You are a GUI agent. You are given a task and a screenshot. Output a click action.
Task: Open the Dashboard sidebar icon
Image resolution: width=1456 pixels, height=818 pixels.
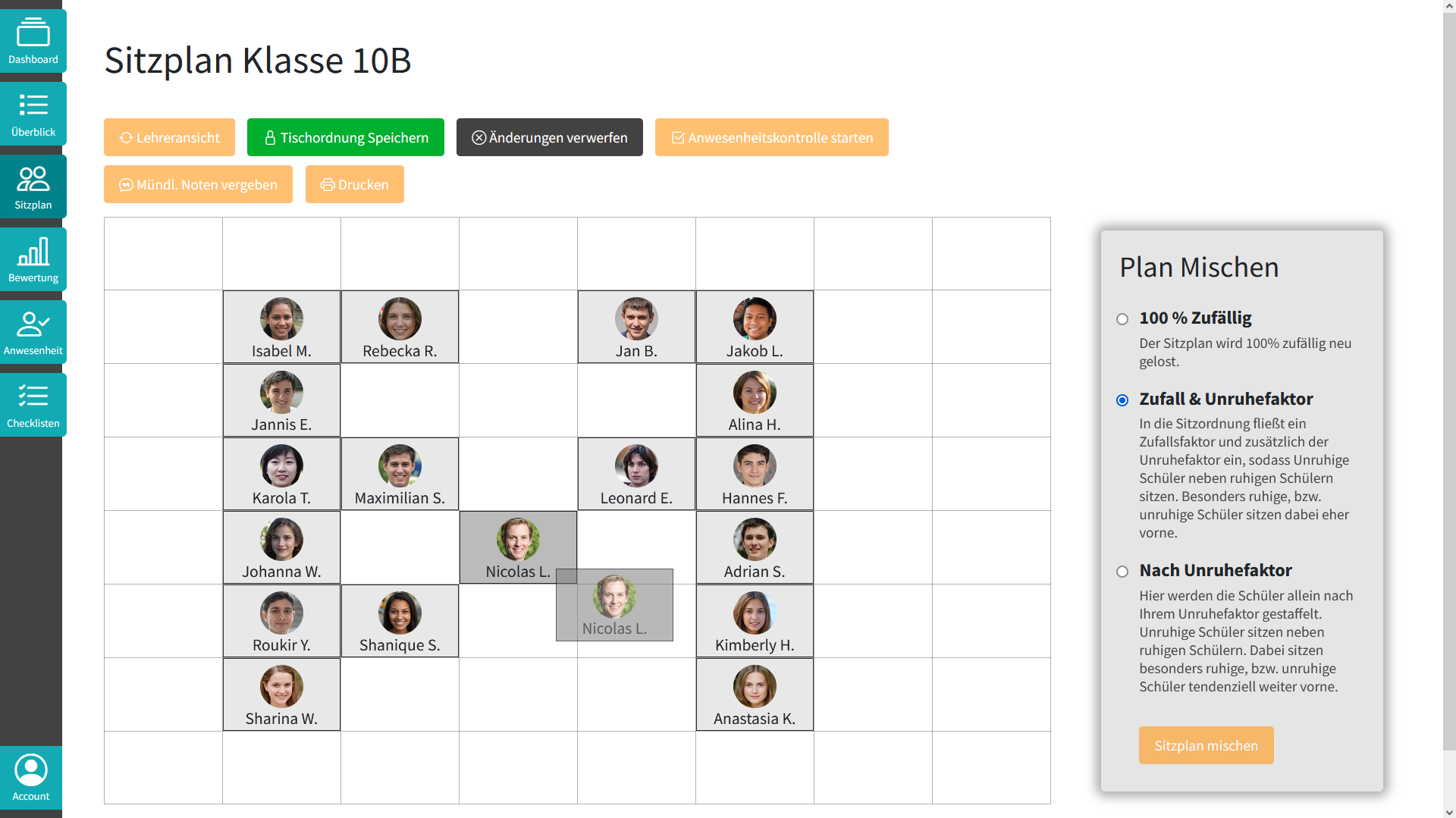pyautogui.click(x=33, y=41)
